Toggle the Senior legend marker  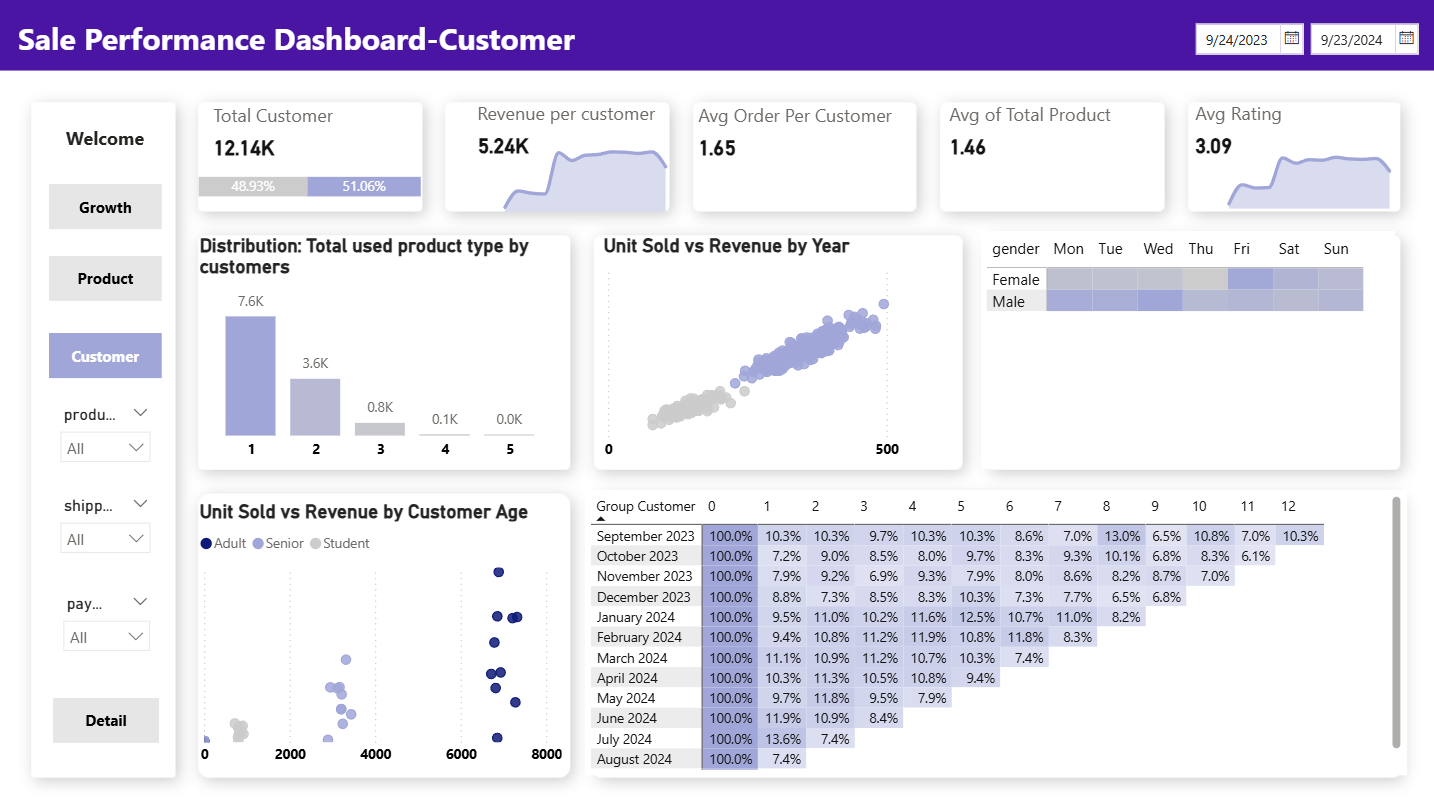tap(258, 543)
